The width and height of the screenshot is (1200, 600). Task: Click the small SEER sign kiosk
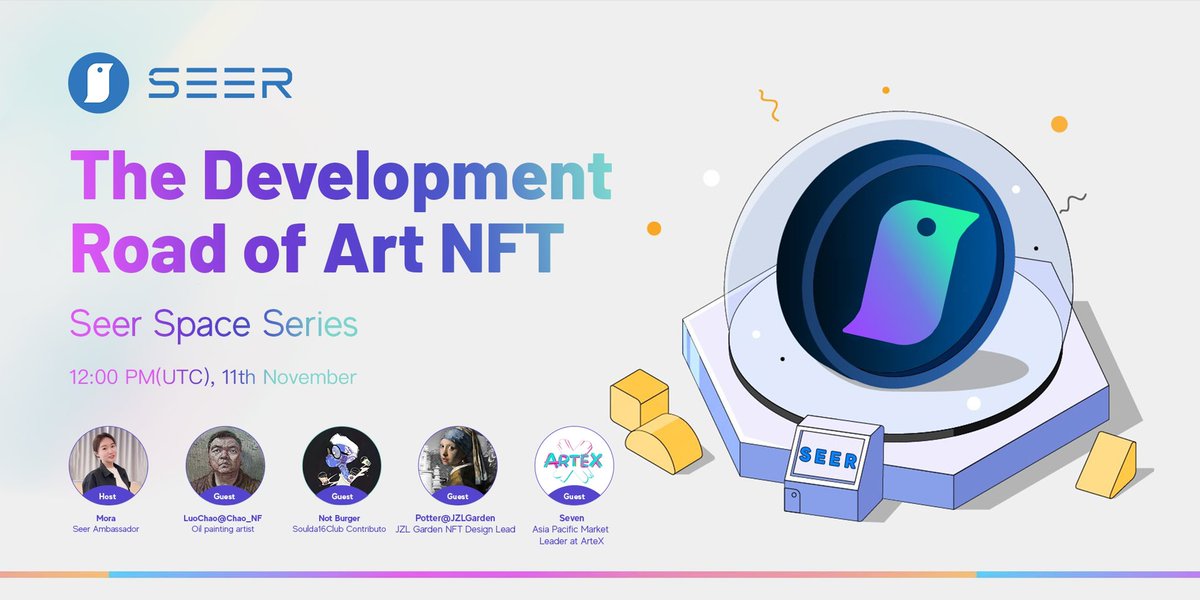[833, 468]
